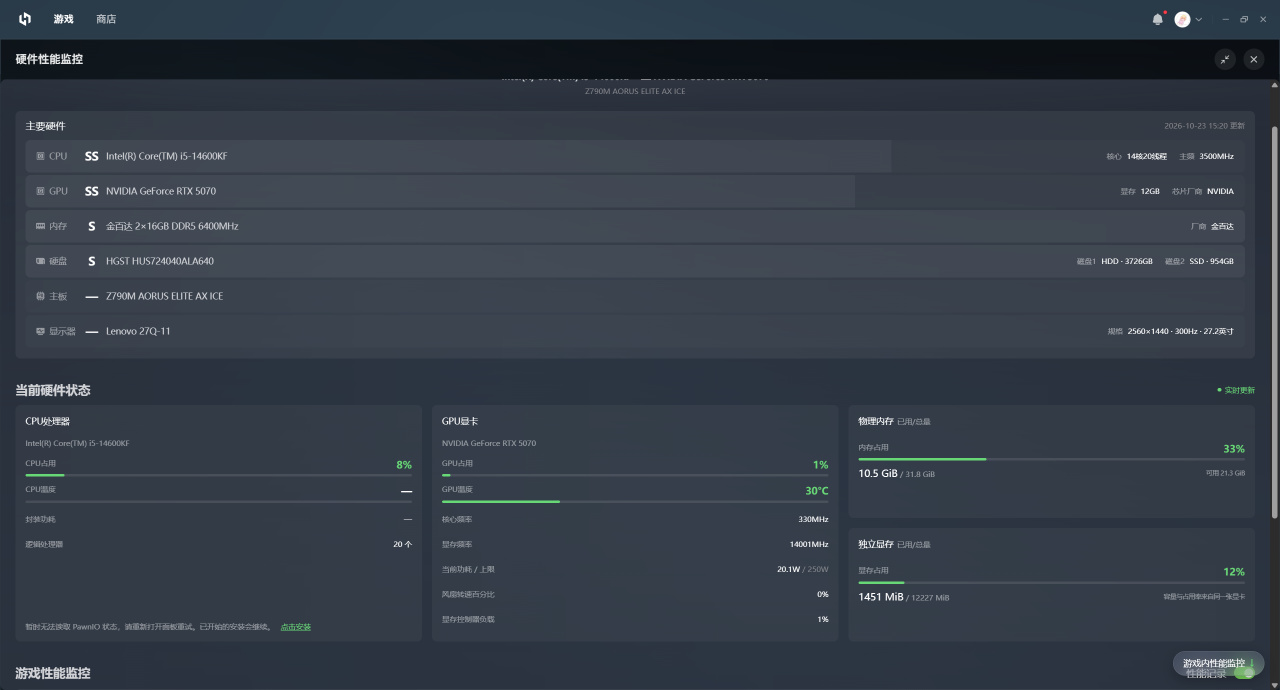Click the 实时更新 live indicator

pyautogui.click(x=1236, y=390)
